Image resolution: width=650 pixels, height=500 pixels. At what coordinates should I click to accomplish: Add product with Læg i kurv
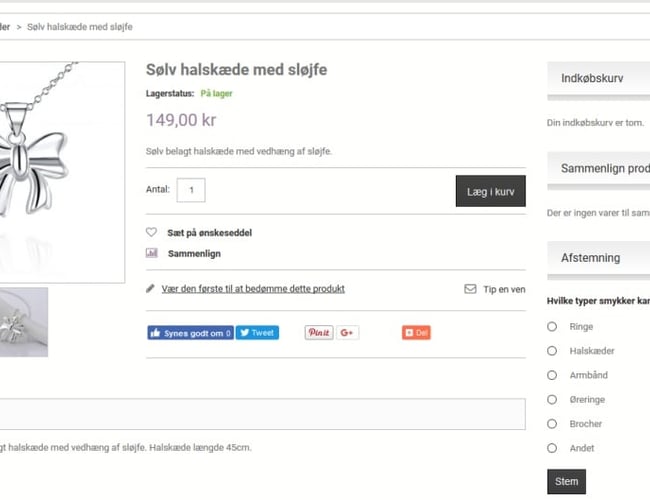(491, 191)
